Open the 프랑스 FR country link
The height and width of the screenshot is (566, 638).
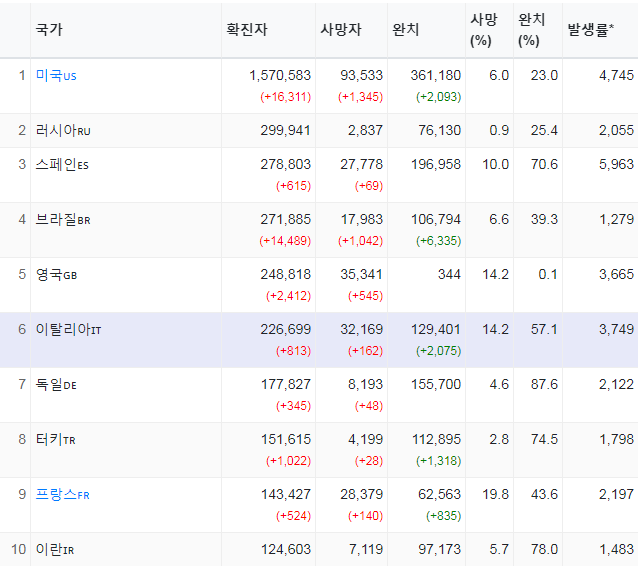pyautogui.click(x=62, y=494)
